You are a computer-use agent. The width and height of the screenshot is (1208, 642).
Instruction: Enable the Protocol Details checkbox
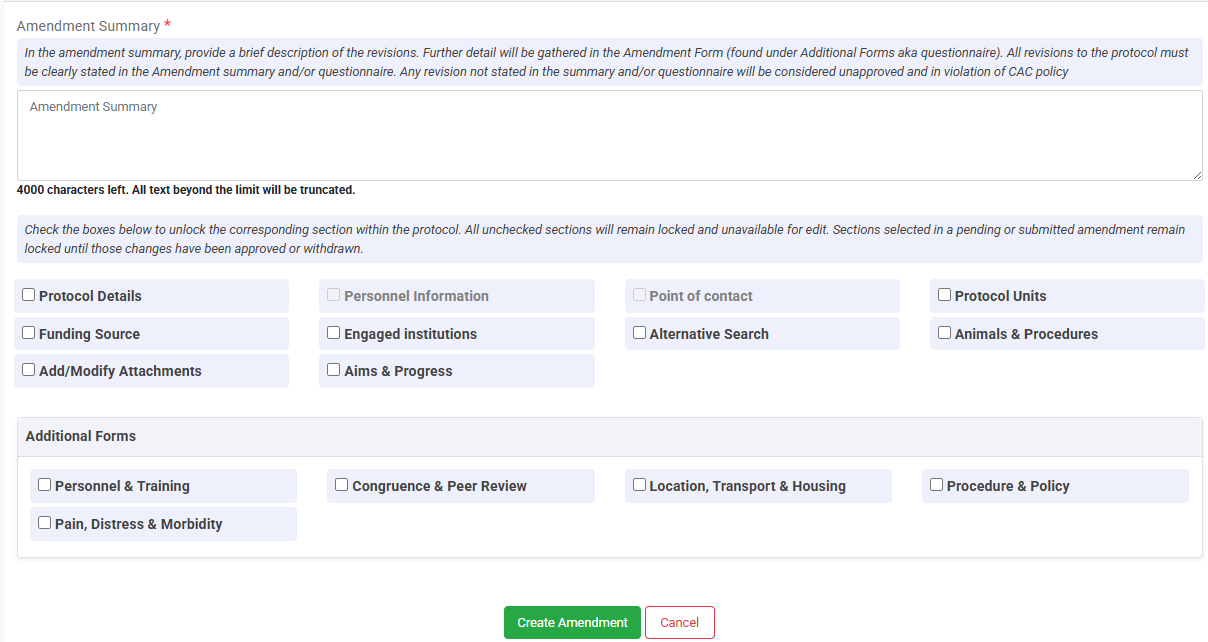pos(28,294)
